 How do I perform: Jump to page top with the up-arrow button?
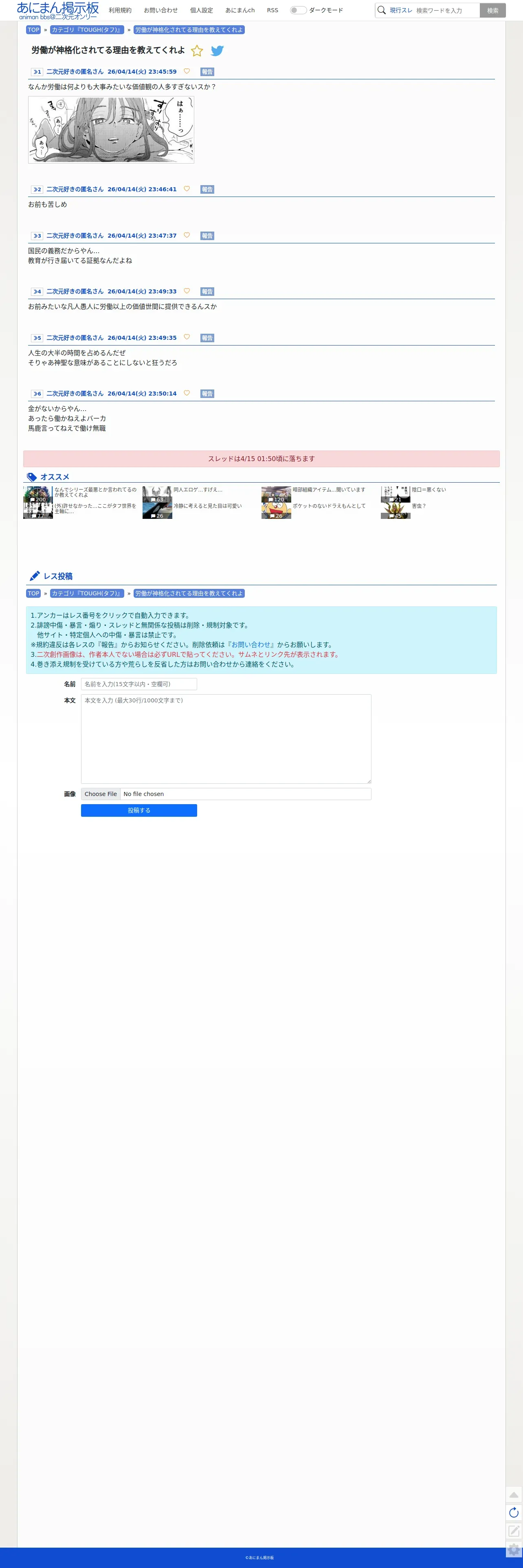click(x=514, y=1494)
